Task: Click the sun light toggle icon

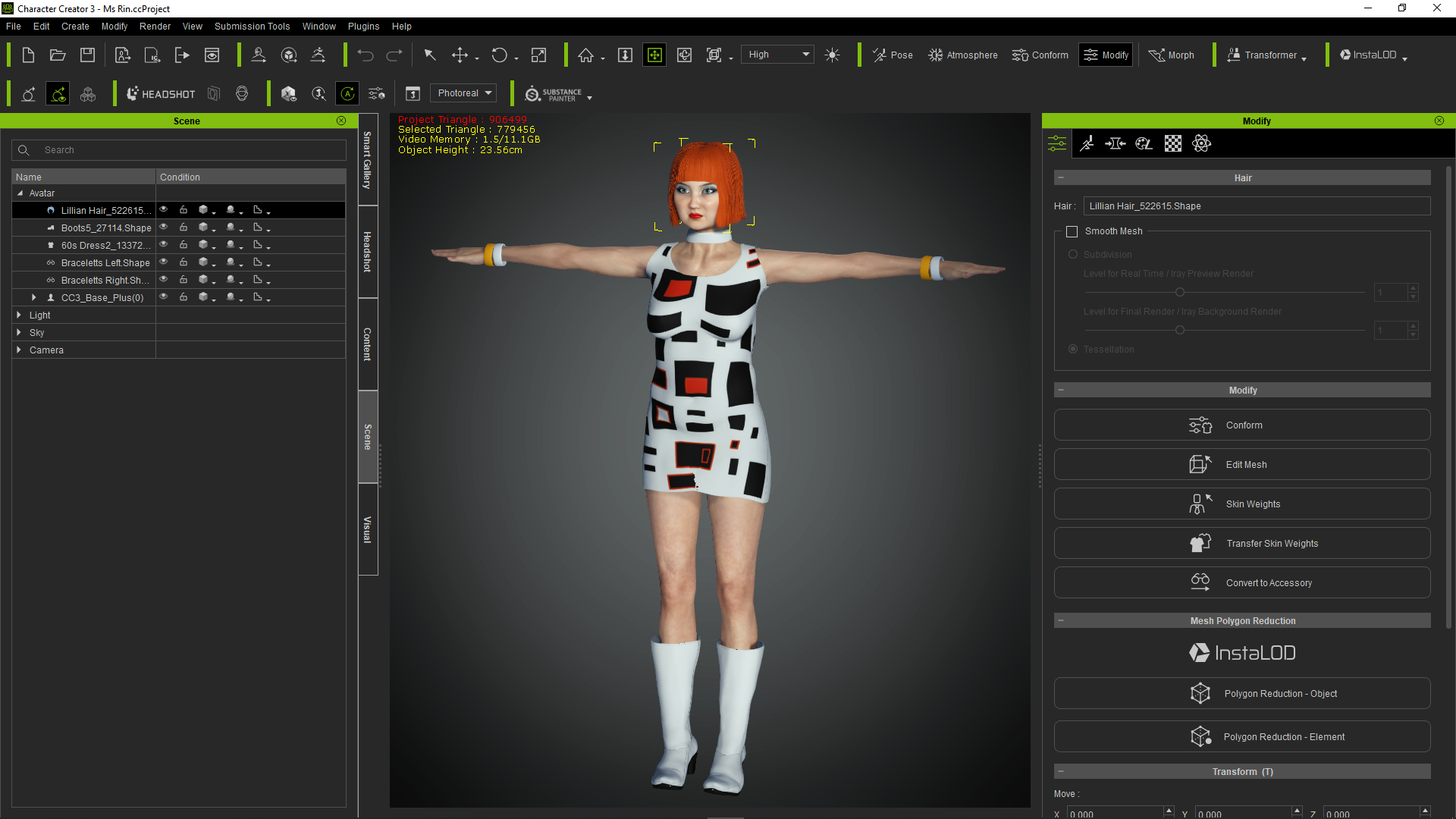Action: 832,55
